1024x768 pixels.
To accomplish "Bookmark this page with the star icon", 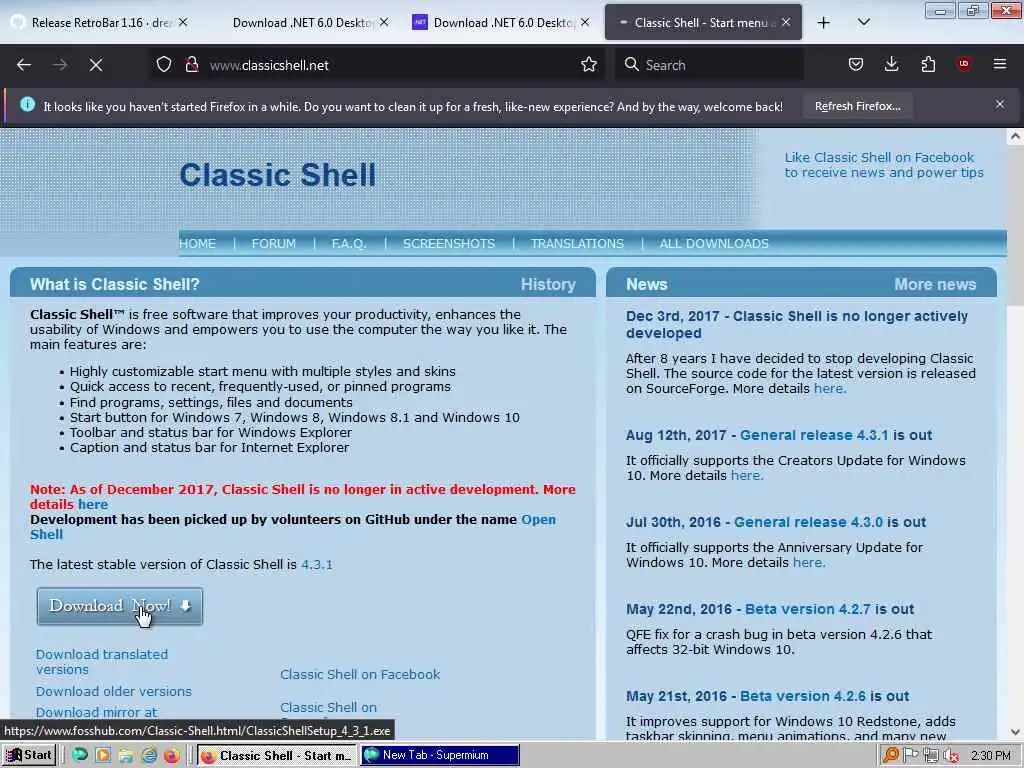I will pos(588,65).
